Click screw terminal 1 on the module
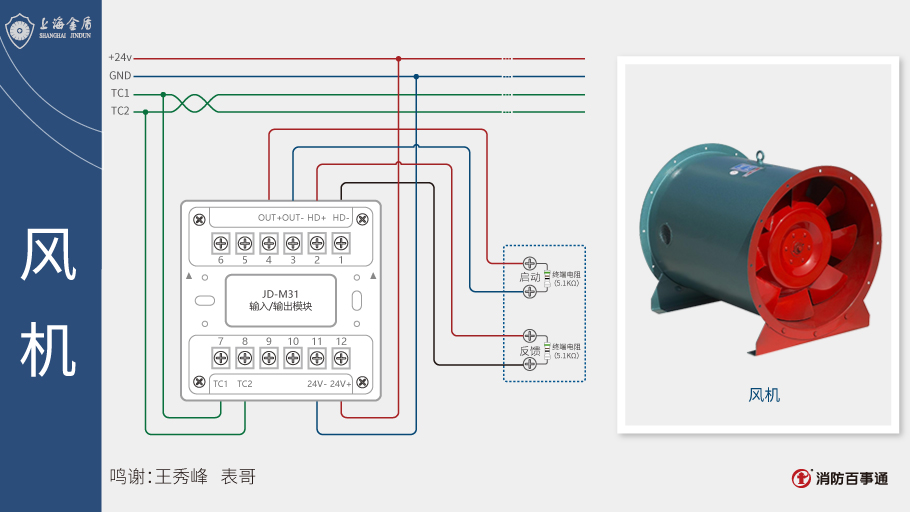 point(341,243)
